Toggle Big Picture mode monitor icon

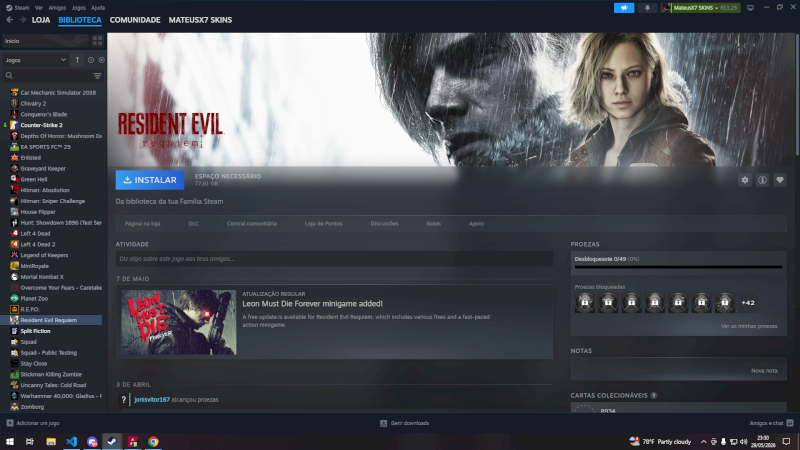(x=750, y=8)
